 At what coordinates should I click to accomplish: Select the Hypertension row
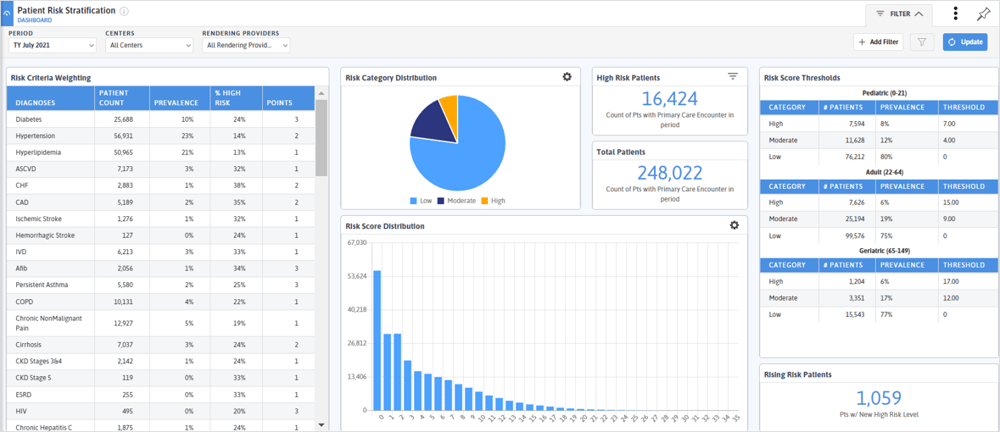coord(161,136)
